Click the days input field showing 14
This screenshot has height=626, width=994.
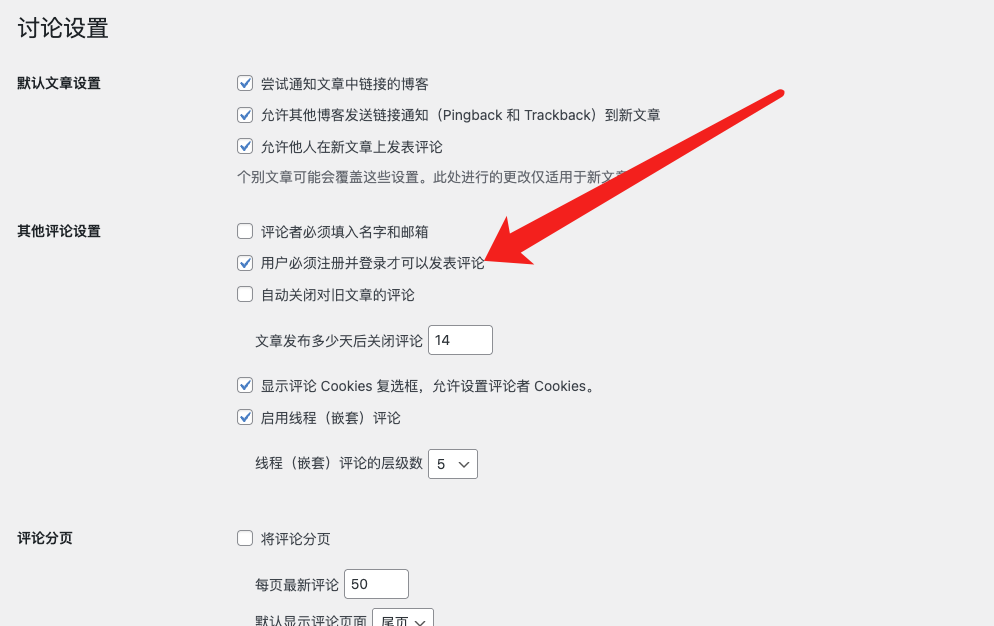(x=460, y=340)
